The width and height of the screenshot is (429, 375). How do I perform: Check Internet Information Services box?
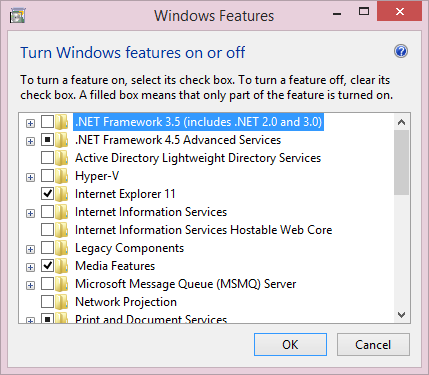coord(47,212)
